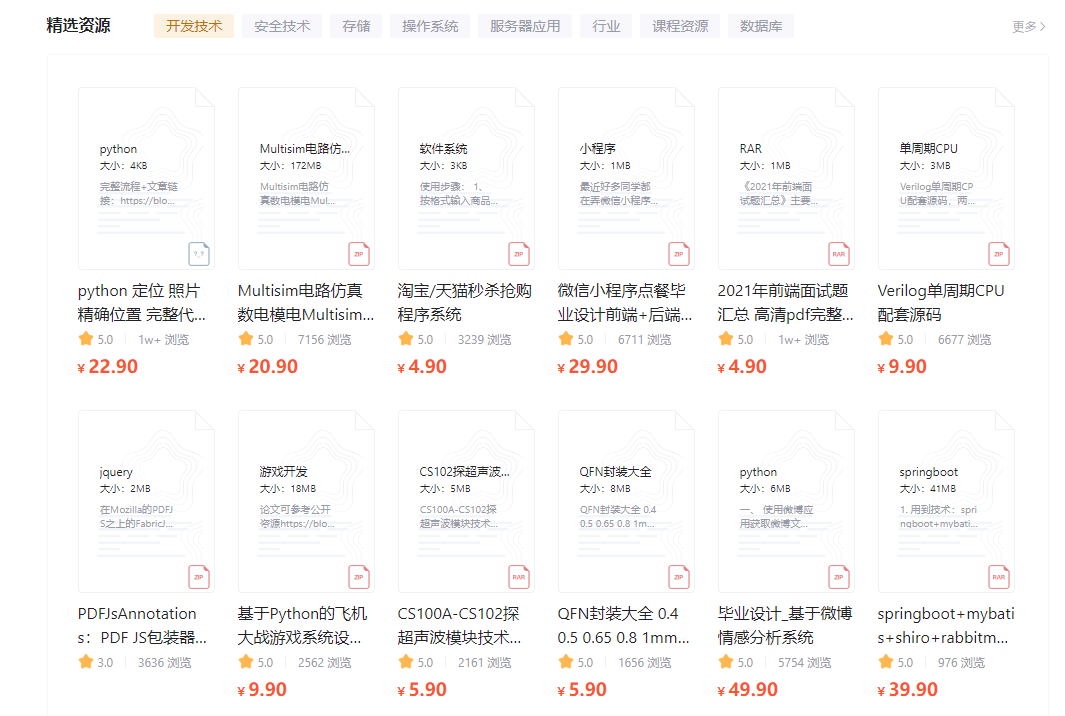Click the RAR badge on the CS100A-CS102 card
The width and height of the screenshot is (1065, 716).
(x=518, y=577)
